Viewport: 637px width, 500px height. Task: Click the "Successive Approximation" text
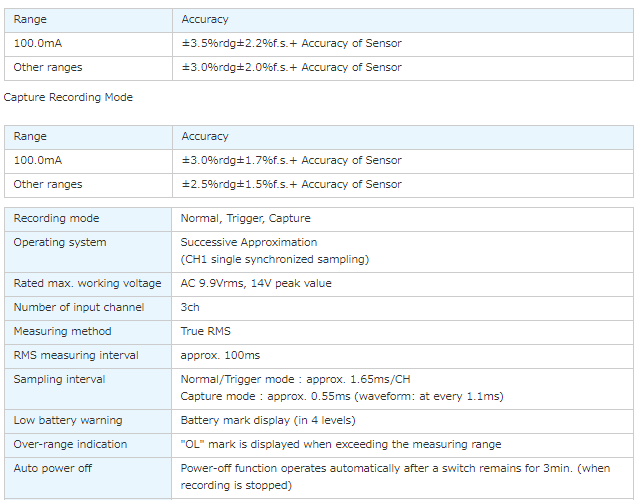point(248,242)
